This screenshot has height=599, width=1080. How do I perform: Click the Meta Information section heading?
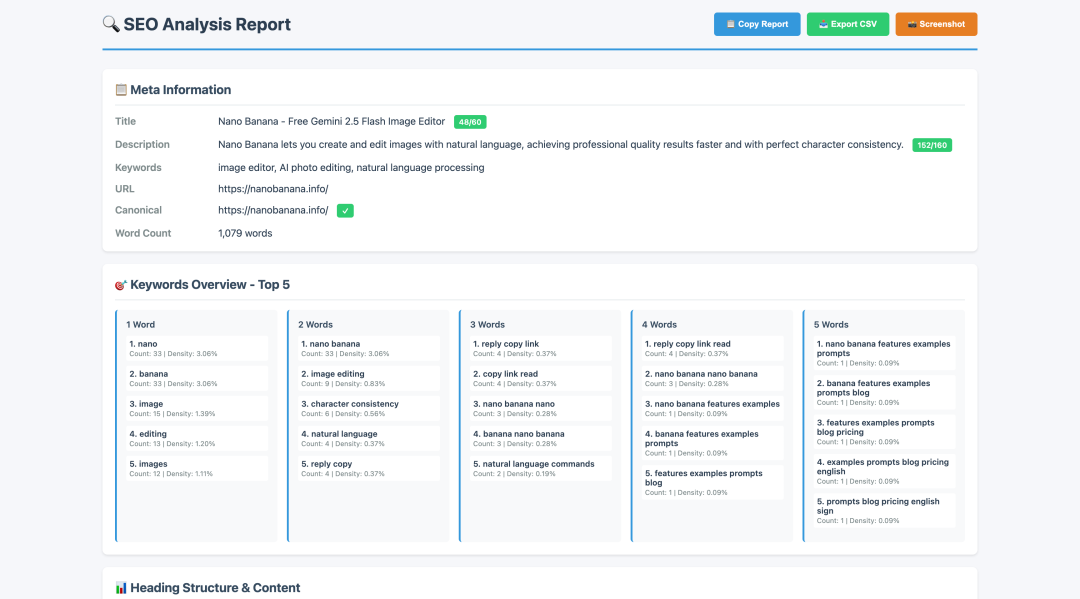180,90
